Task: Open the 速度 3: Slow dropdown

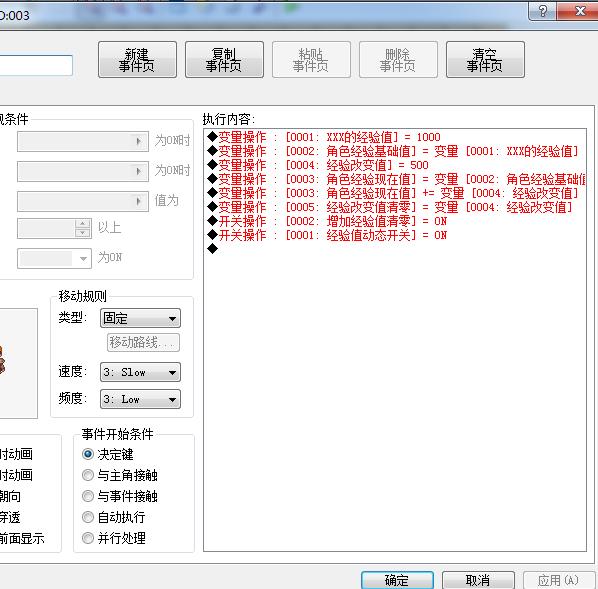Action: click(x=140, y=372)
